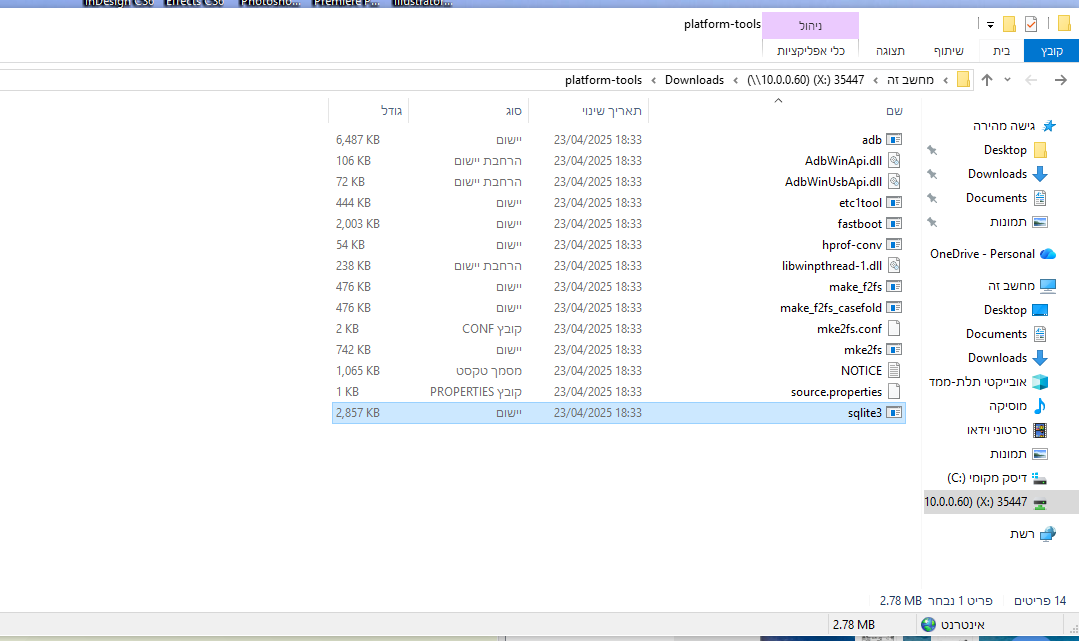Expand the recent locations chevron beside Up arrow
This screenshot has height=641, width=1079.
1007,80
